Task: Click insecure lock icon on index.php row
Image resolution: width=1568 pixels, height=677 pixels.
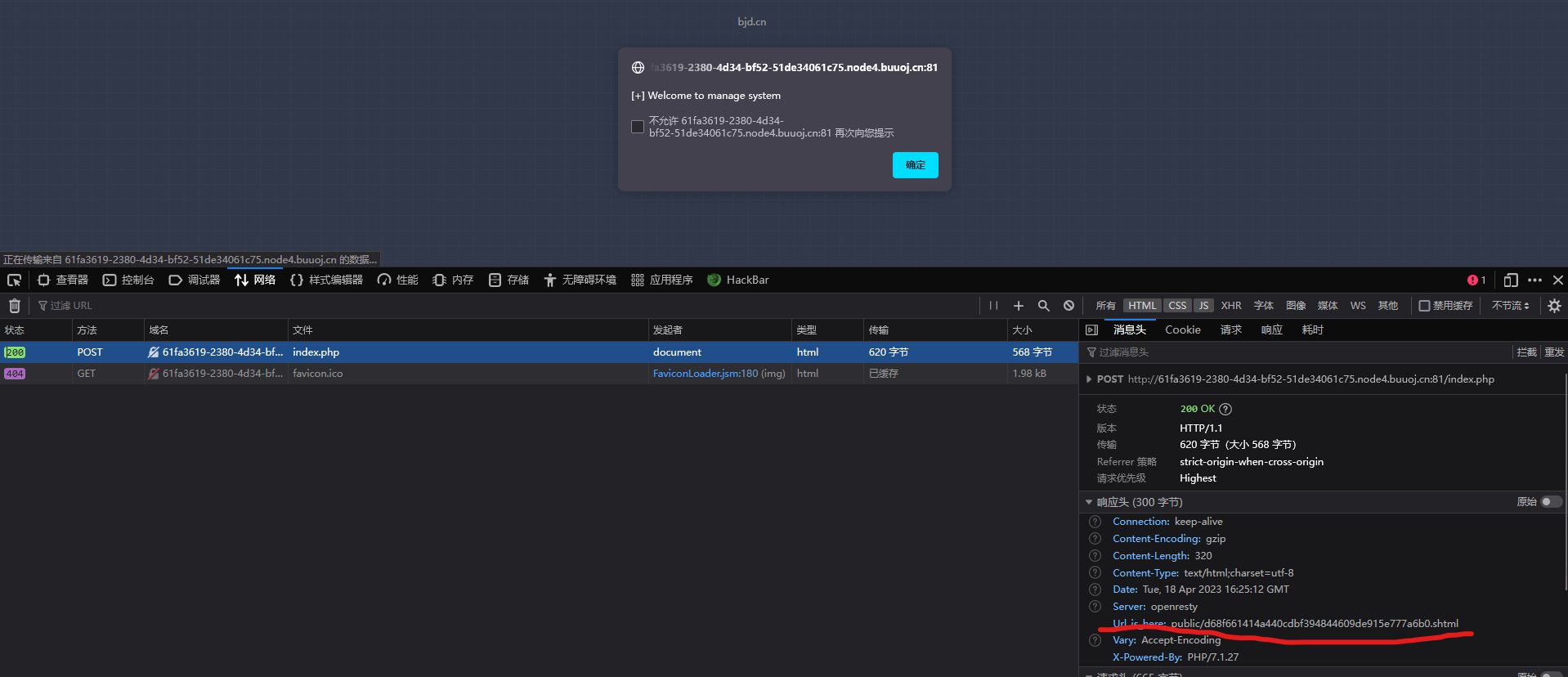Action: click(153, 352)
